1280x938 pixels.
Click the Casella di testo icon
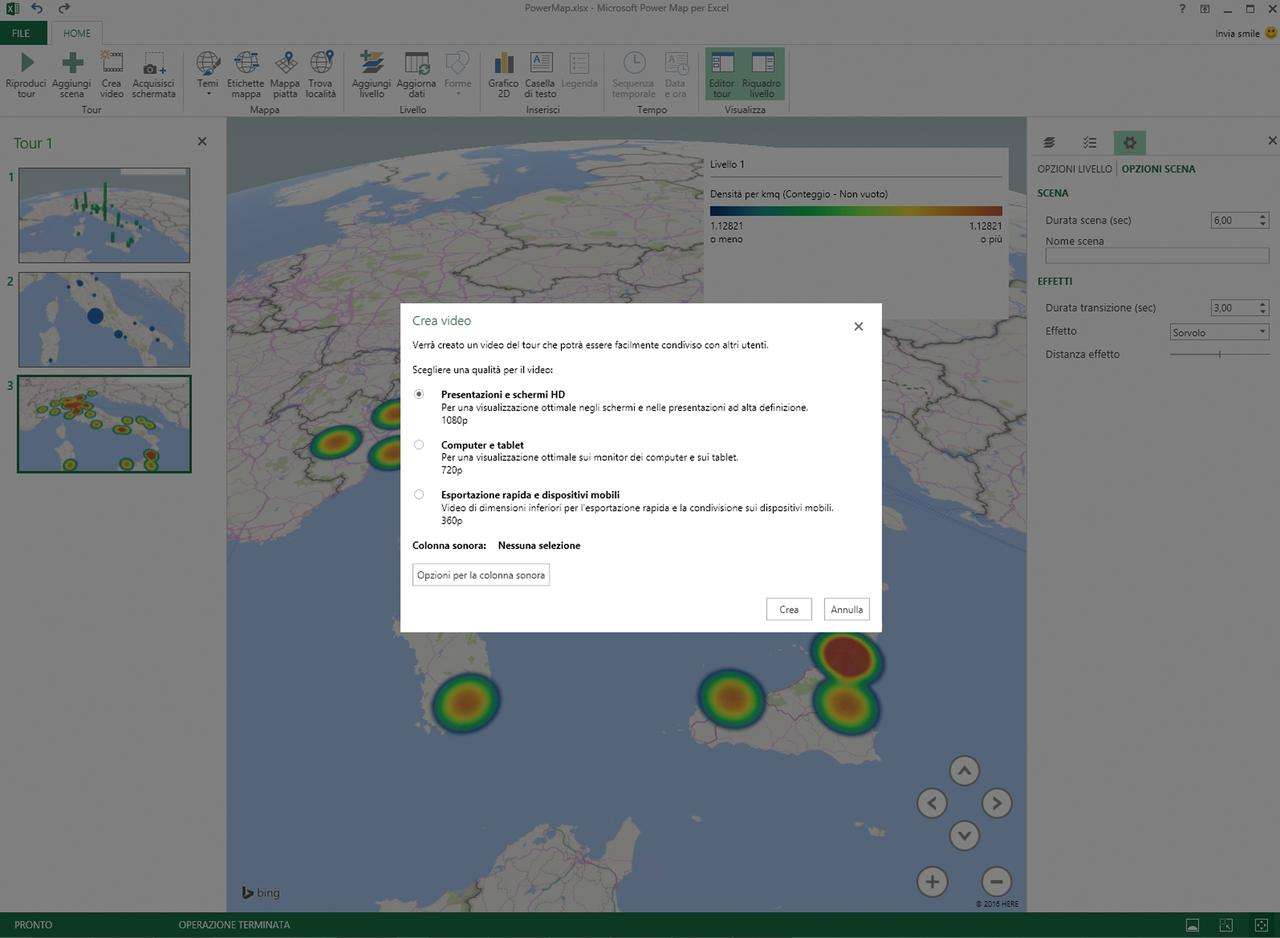[x=540, y=64]
